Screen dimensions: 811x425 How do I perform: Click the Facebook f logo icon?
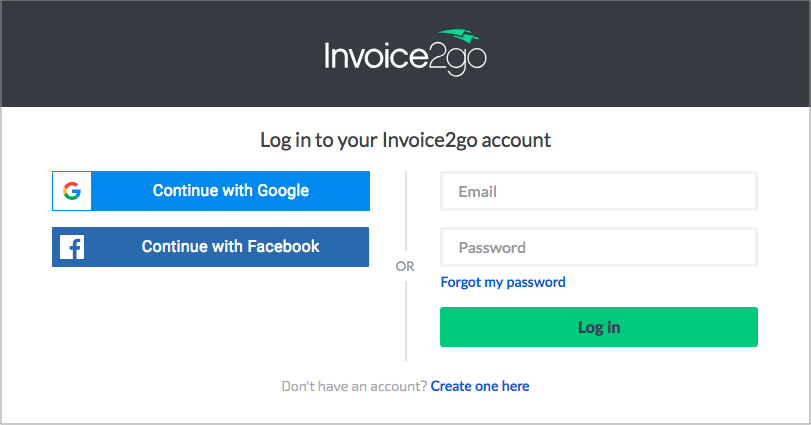[x=72, y=247]
